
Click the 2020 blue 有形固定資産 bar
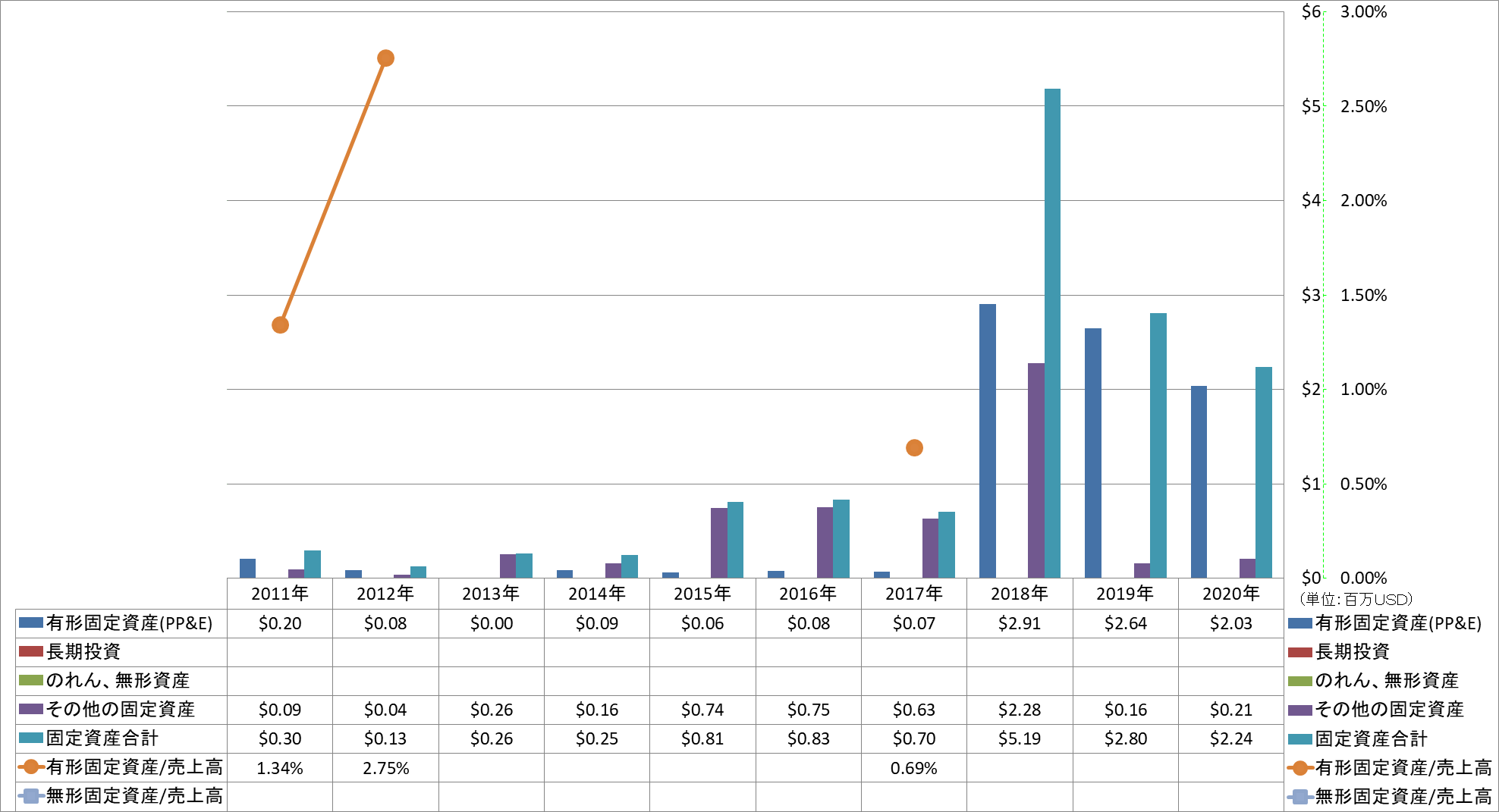(1198, 481)
